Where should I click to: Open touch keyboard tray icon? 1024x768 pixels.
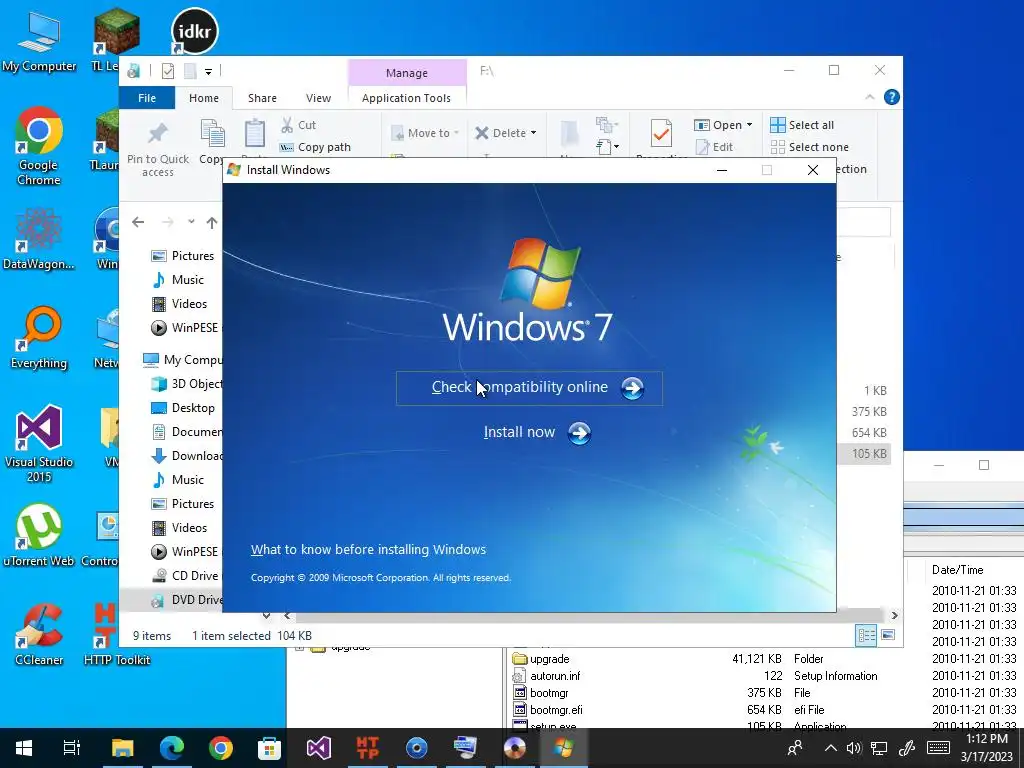coord(938,748)
